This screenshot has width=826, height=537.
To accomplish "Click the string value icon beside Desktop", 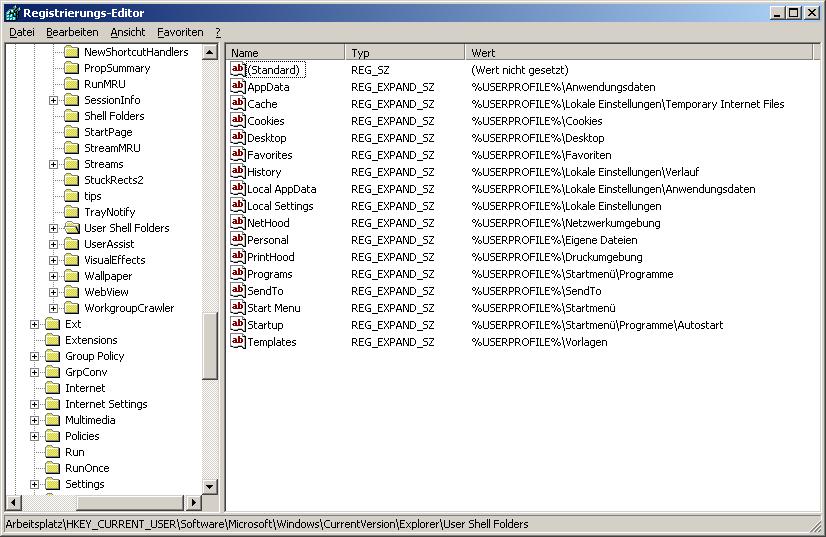I will (x=238, y=138).
